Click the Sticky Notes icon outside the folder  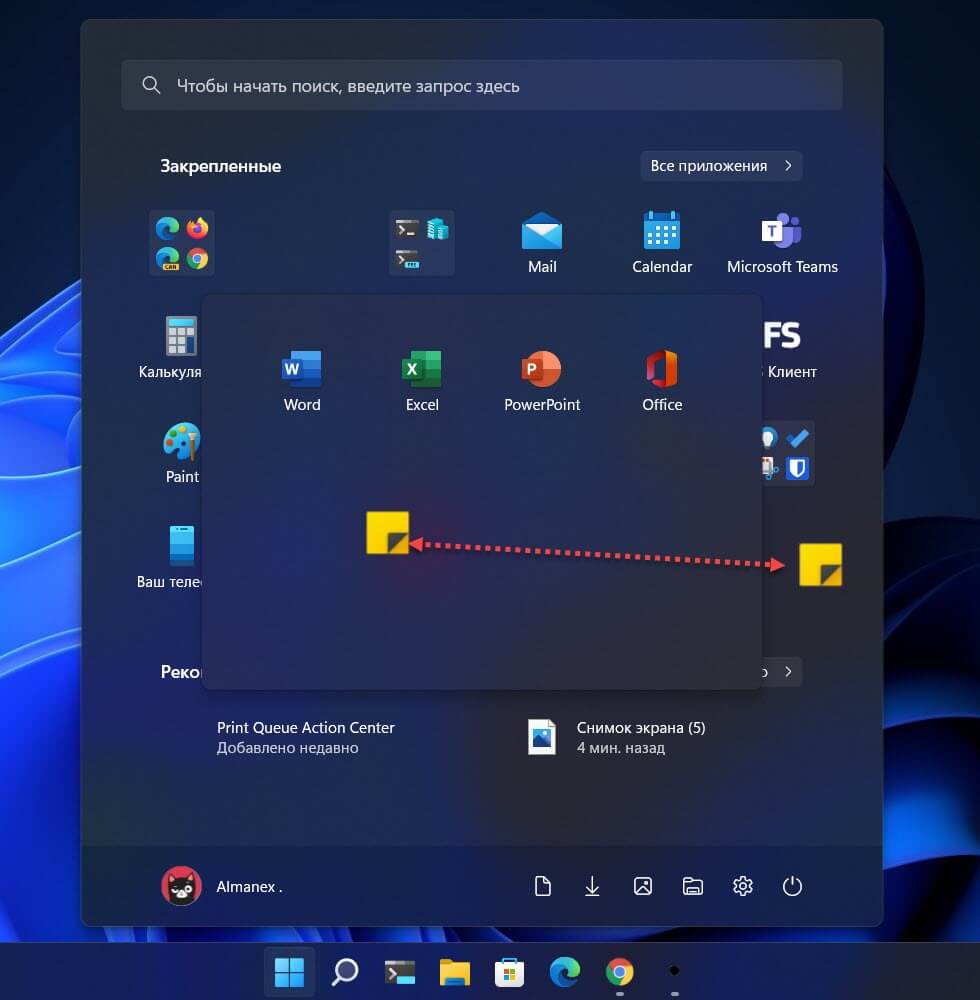(821, 564)
